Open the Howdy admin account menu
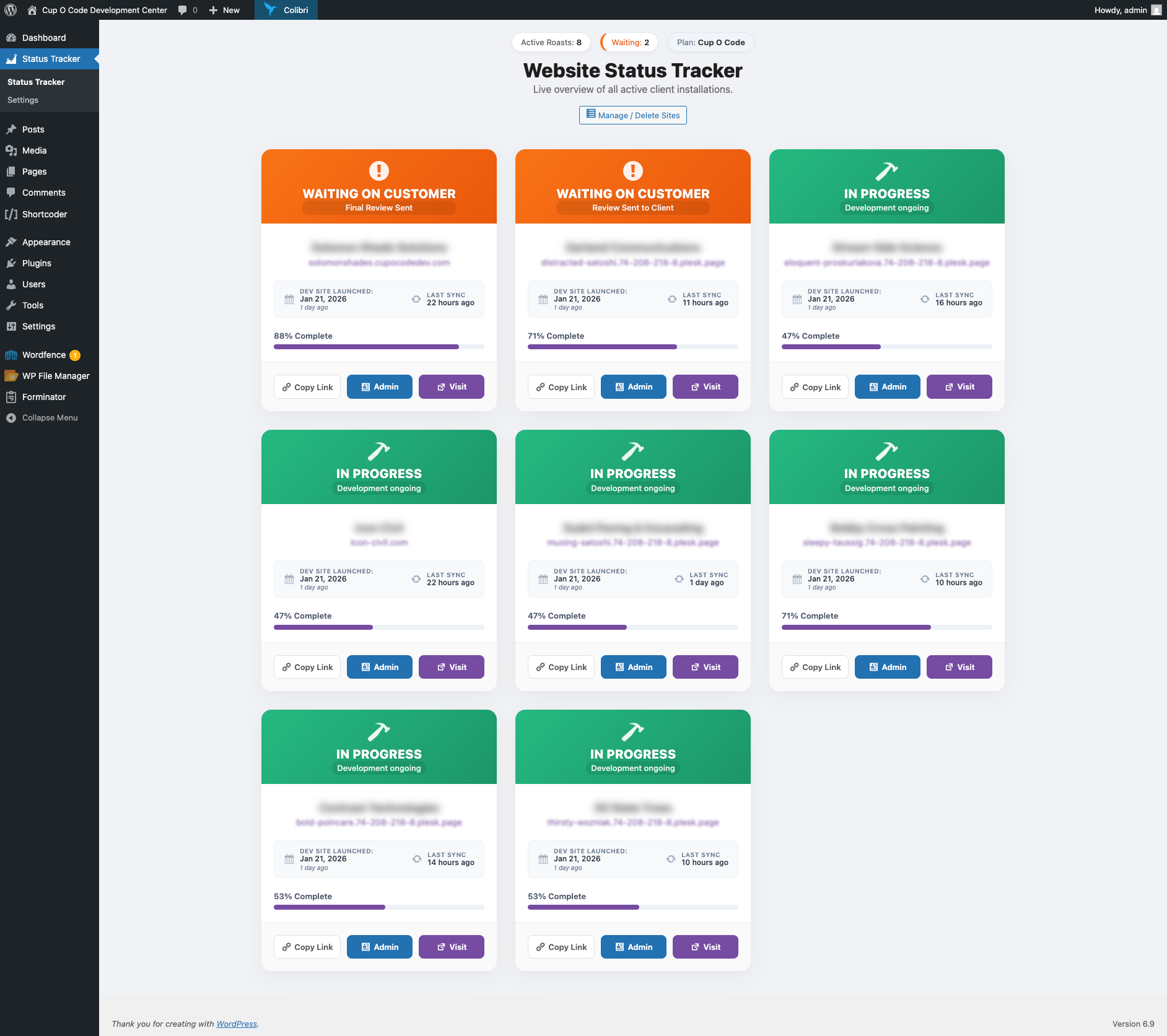 [x=1121, y=10]
